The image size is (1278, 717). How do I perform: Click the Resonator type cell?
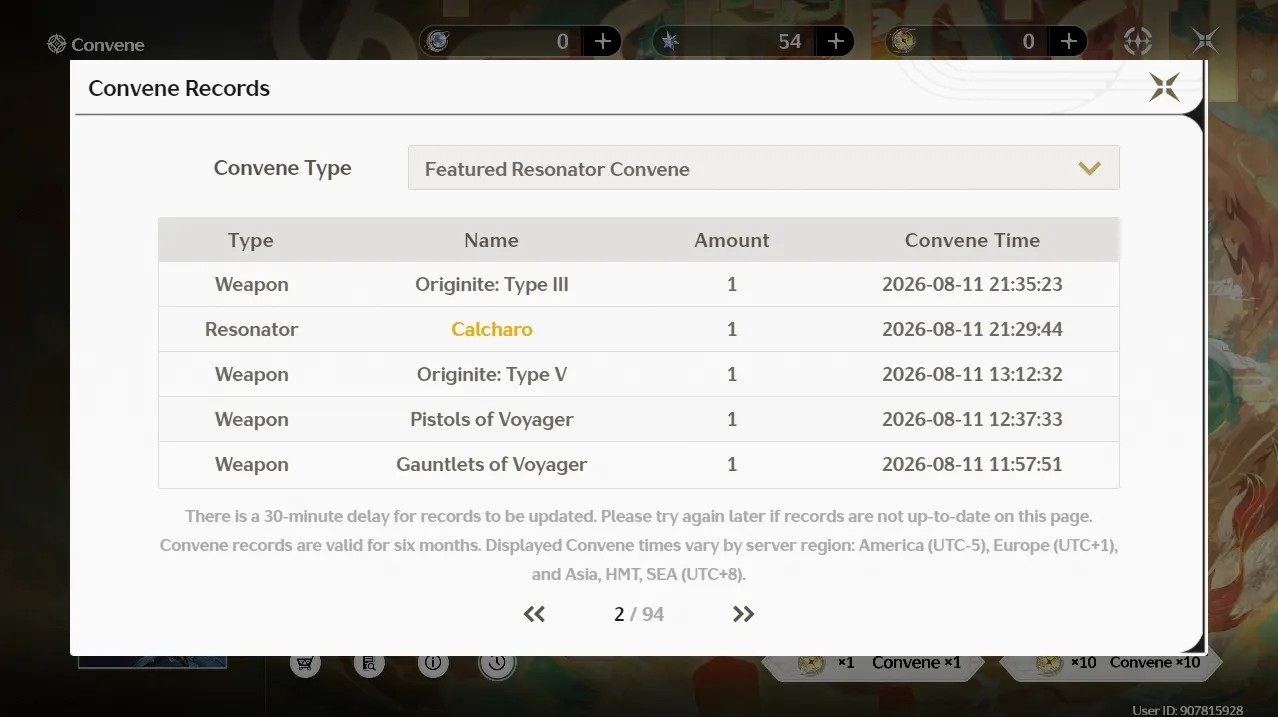(x=252, y=329)
